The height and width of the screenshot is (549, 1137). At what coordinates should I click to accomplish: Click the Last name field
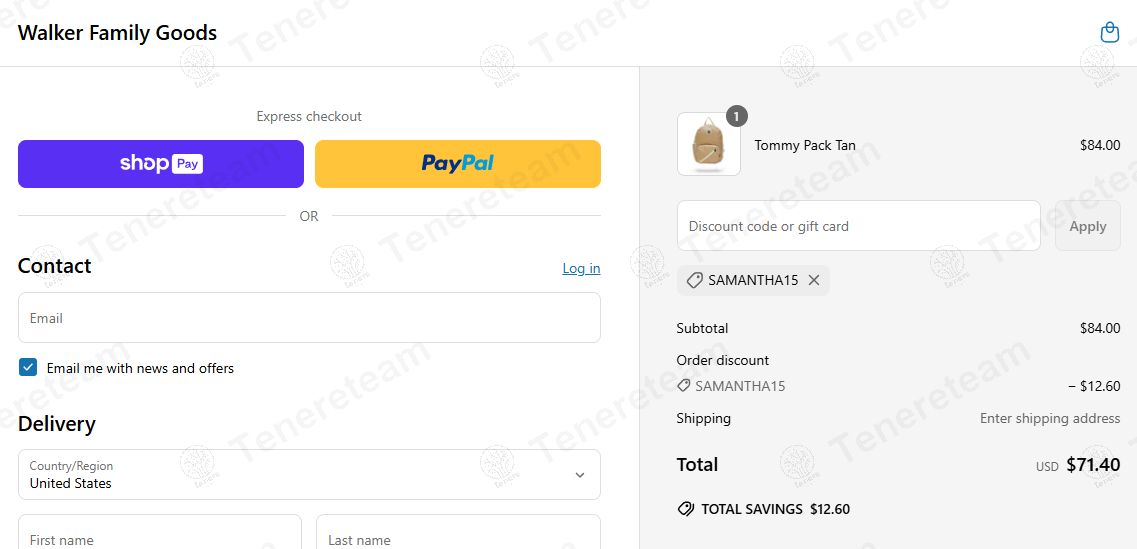(458, 535)
